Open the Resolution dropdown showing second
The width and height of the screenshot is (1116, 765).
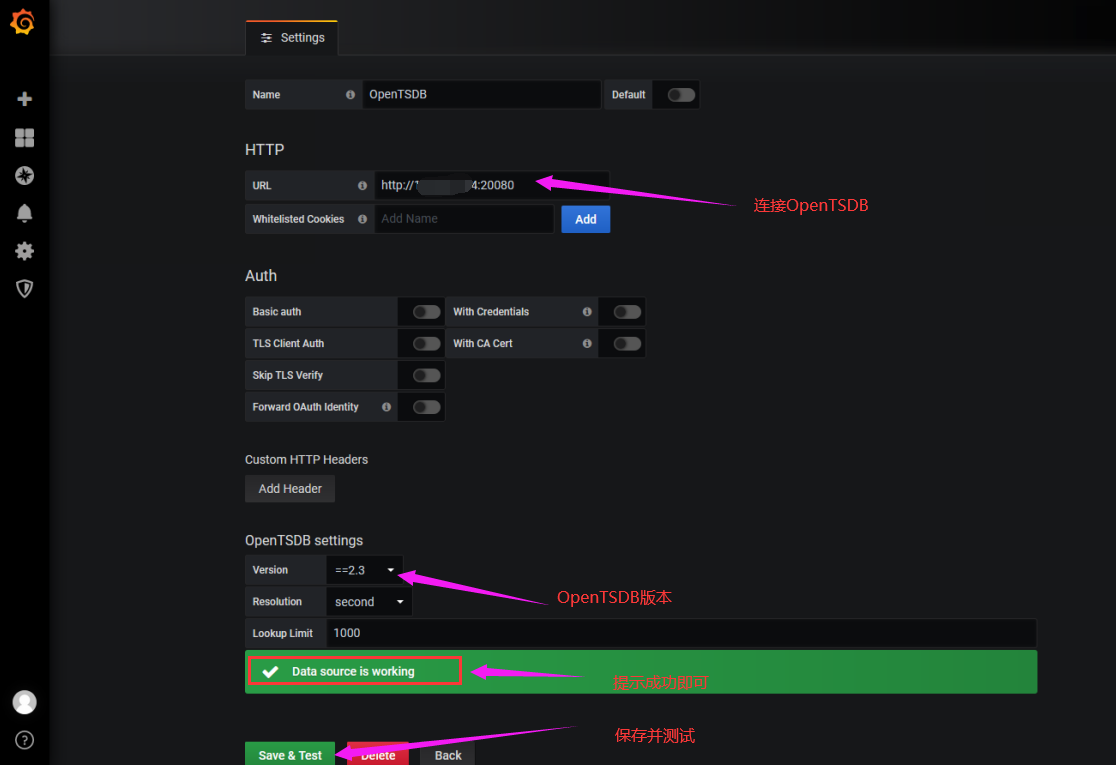pos(369,602)
